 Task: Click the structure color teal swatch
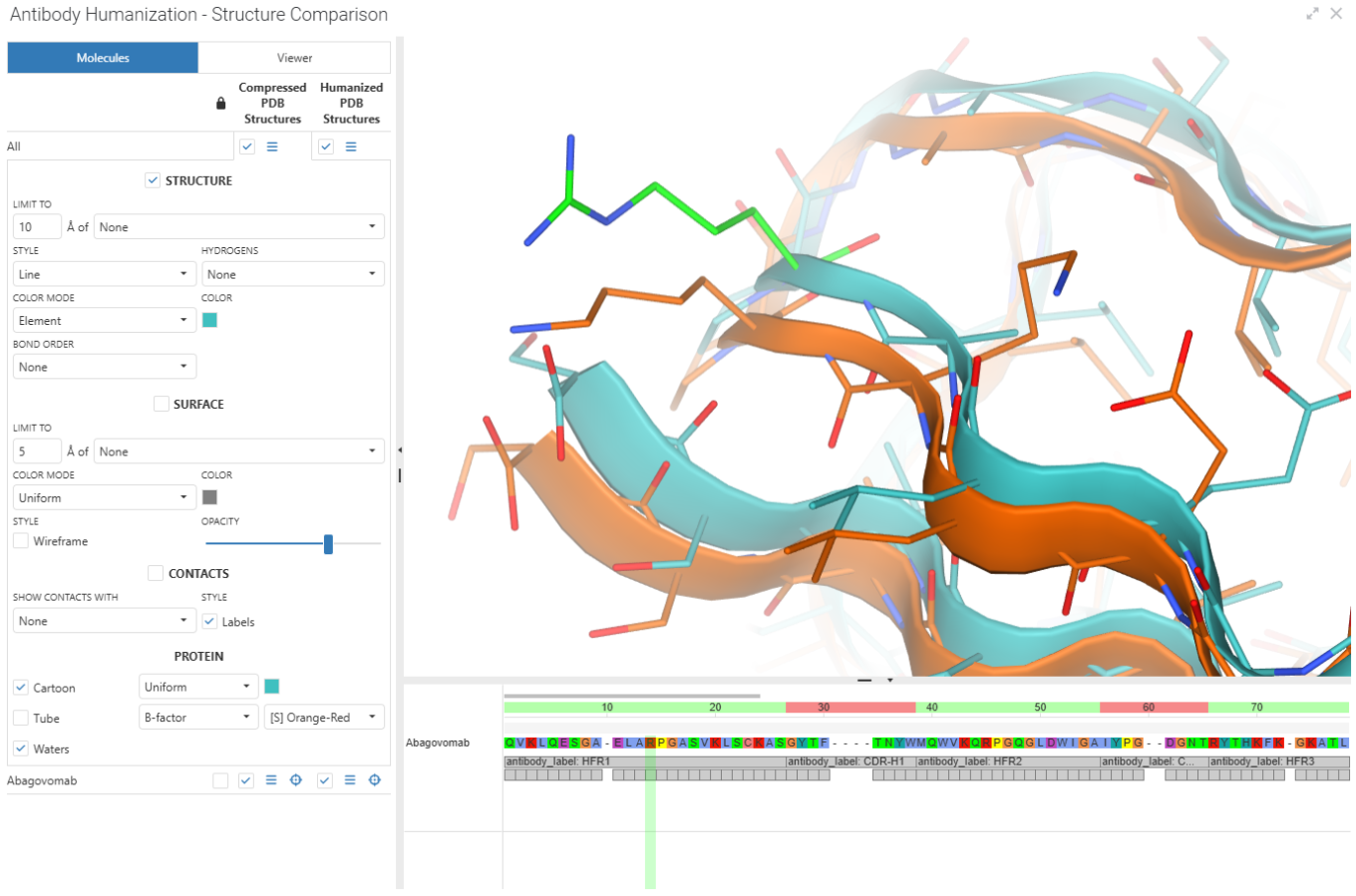[x=209, y=320]
